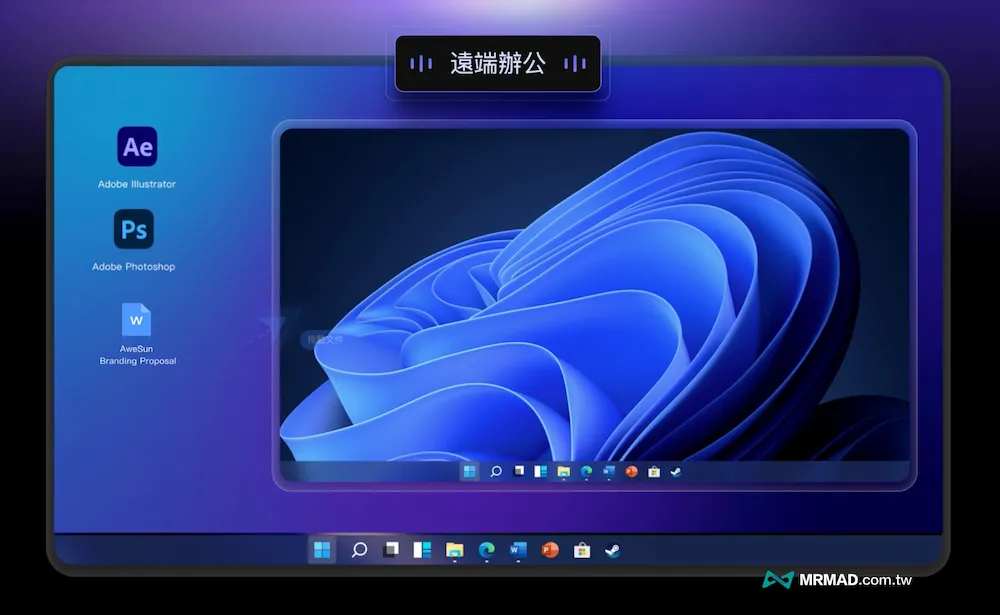Viewport: 1000px width, 615px height.
Task: Open Microsoft Store on the outer taskbar
Action: 582,549
